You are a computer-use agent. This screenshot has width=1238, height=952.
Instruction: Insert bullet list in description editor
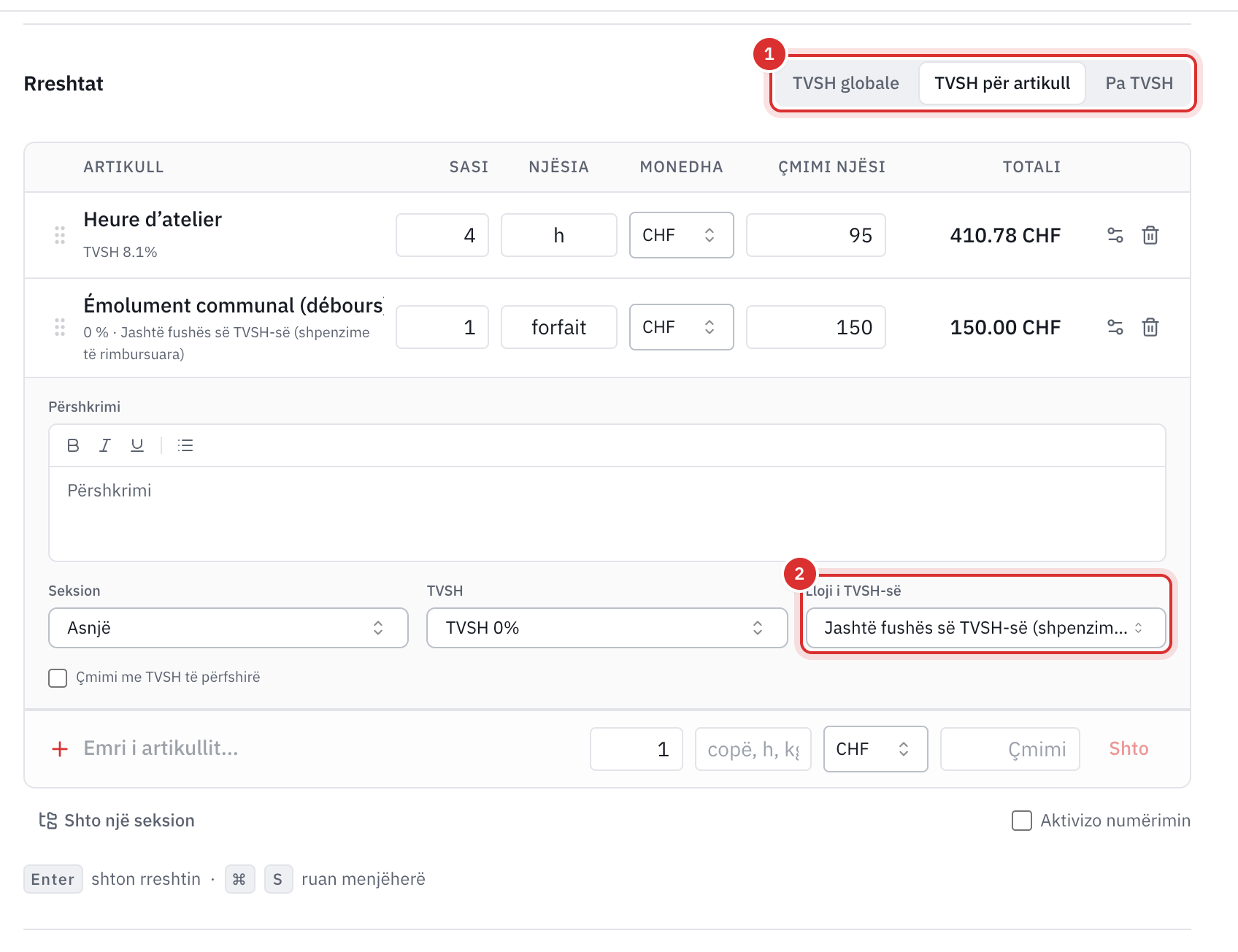185,445
